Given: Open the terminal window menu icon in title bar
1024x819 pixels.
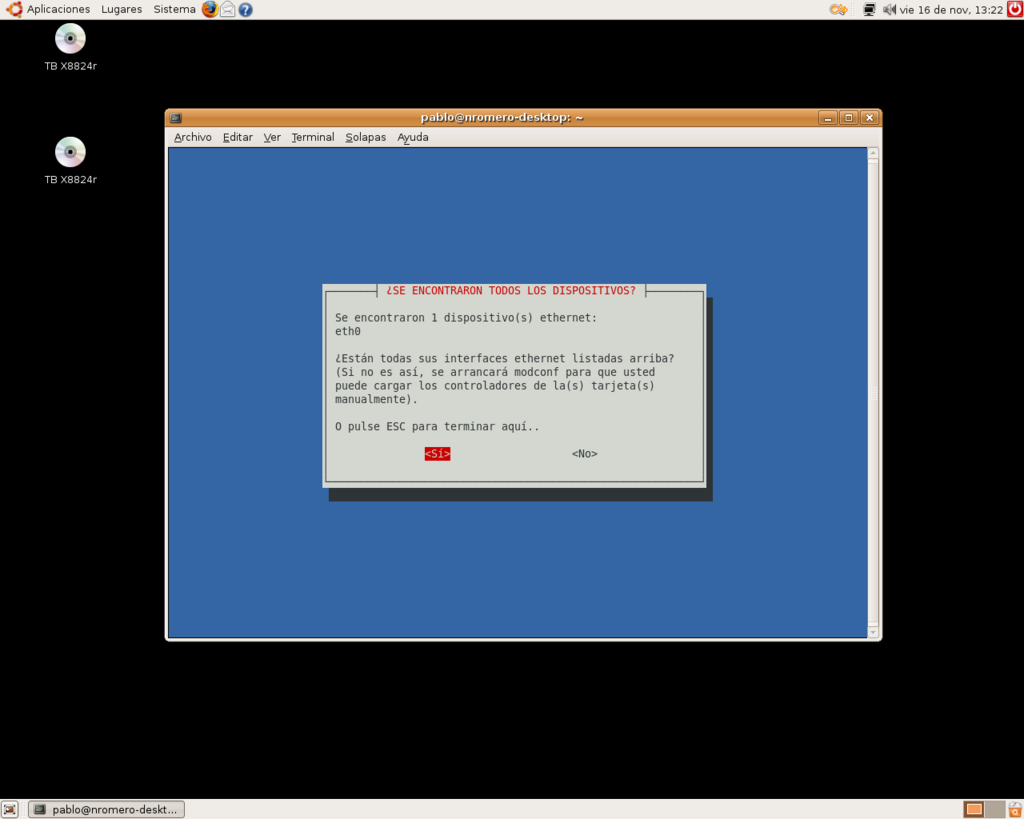Looking at the screenshot, I should coord(176,118).
